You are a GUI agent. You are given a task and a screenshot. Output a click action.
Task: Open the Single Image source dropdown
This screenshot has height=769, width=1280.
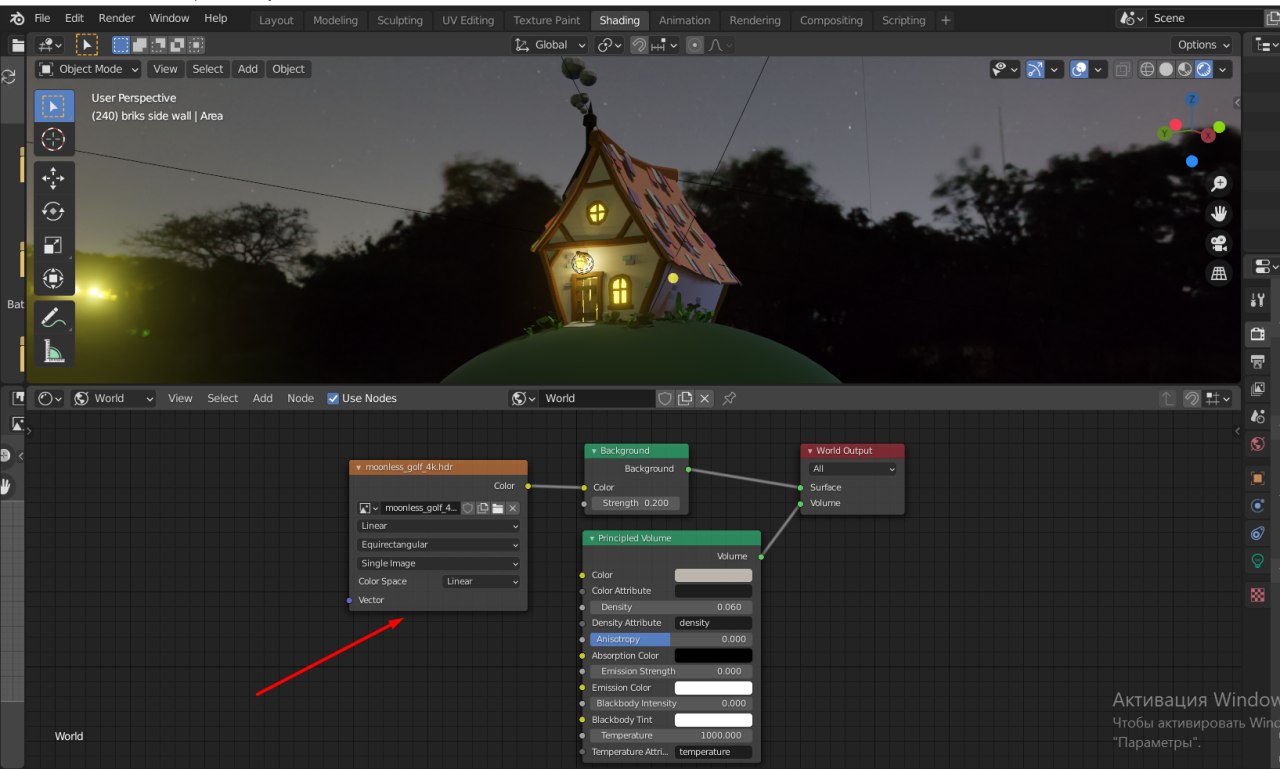pos(439,563)
